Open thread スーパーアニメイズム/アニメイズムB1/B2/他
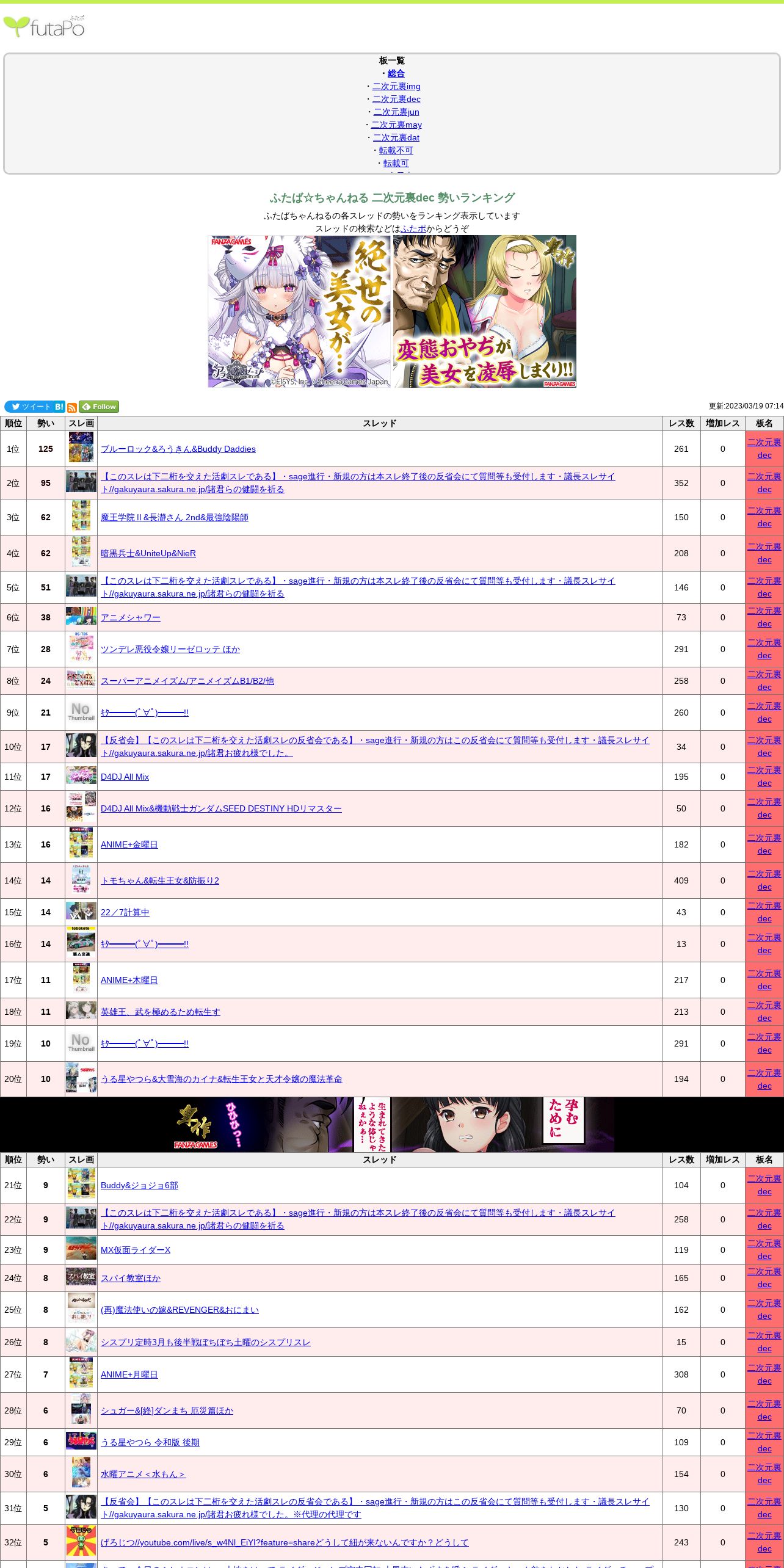Screen dimensions: 784x1568 (187, 681)
